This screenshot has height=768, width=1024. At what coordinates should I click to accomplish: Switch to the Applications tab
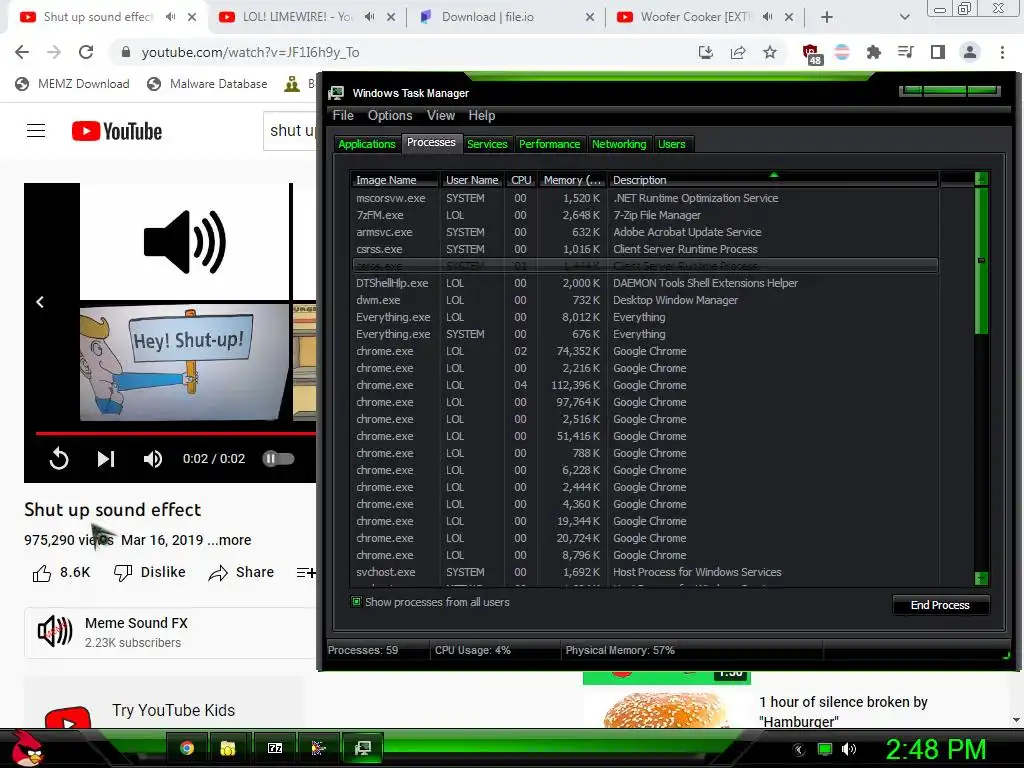click(367, 144)
